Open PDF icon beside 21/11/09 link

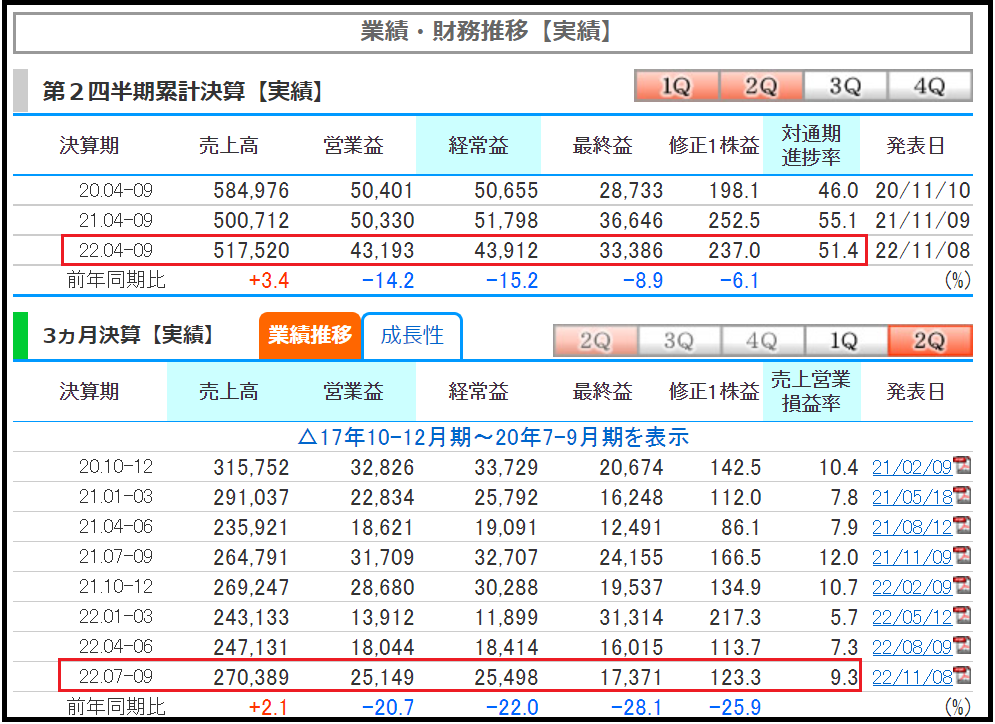[x=963, y=555]
